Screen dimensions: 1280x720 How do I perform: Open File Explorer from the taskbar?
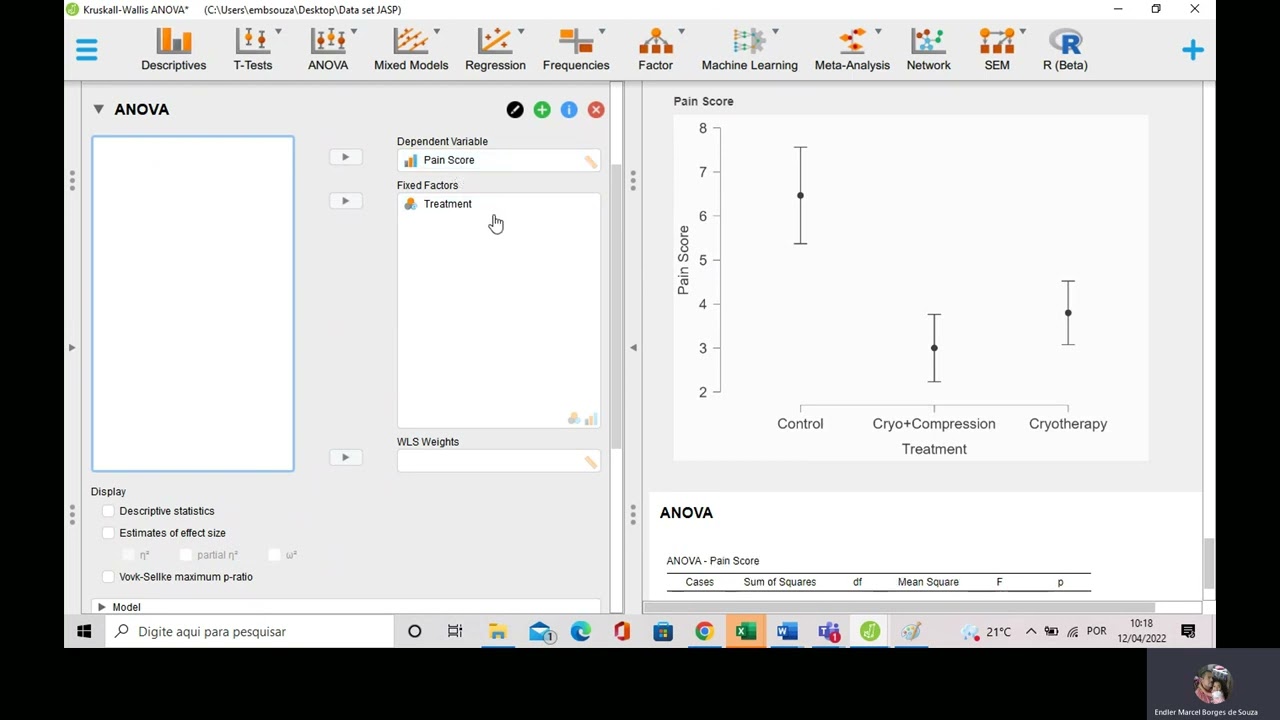pyautogui.click(x=498, y=632)
